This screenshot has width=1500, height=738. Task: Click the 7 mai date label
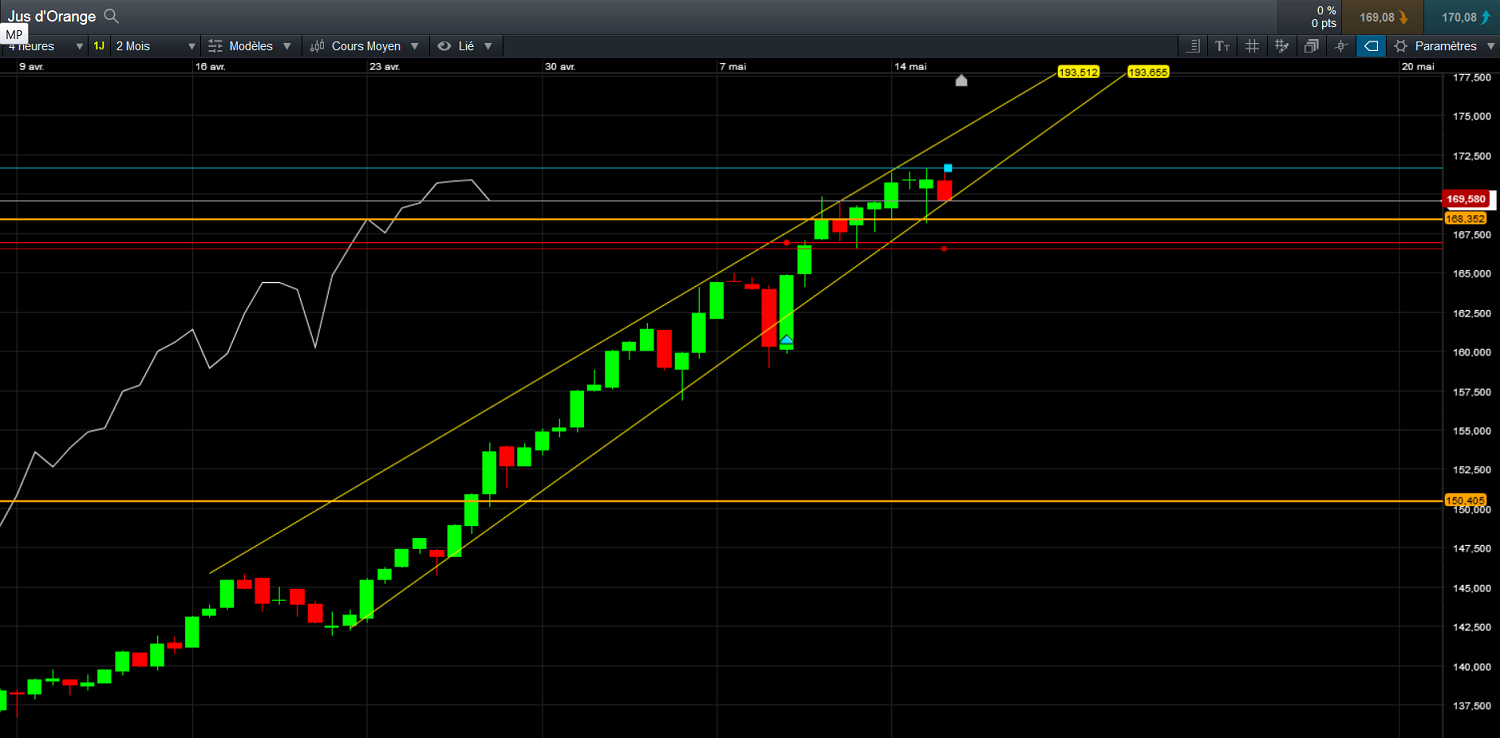pyautogui.click(x=732, y=66)
